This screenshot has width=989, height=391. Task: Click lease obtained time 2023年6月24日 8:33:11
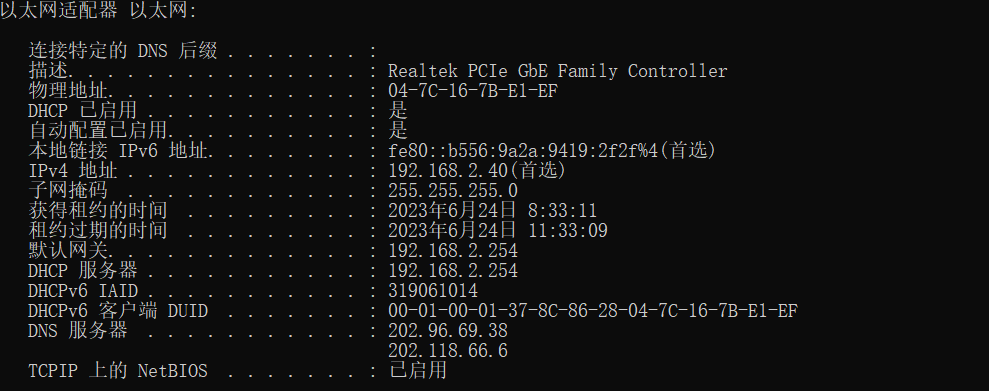(x=492, y=211)
